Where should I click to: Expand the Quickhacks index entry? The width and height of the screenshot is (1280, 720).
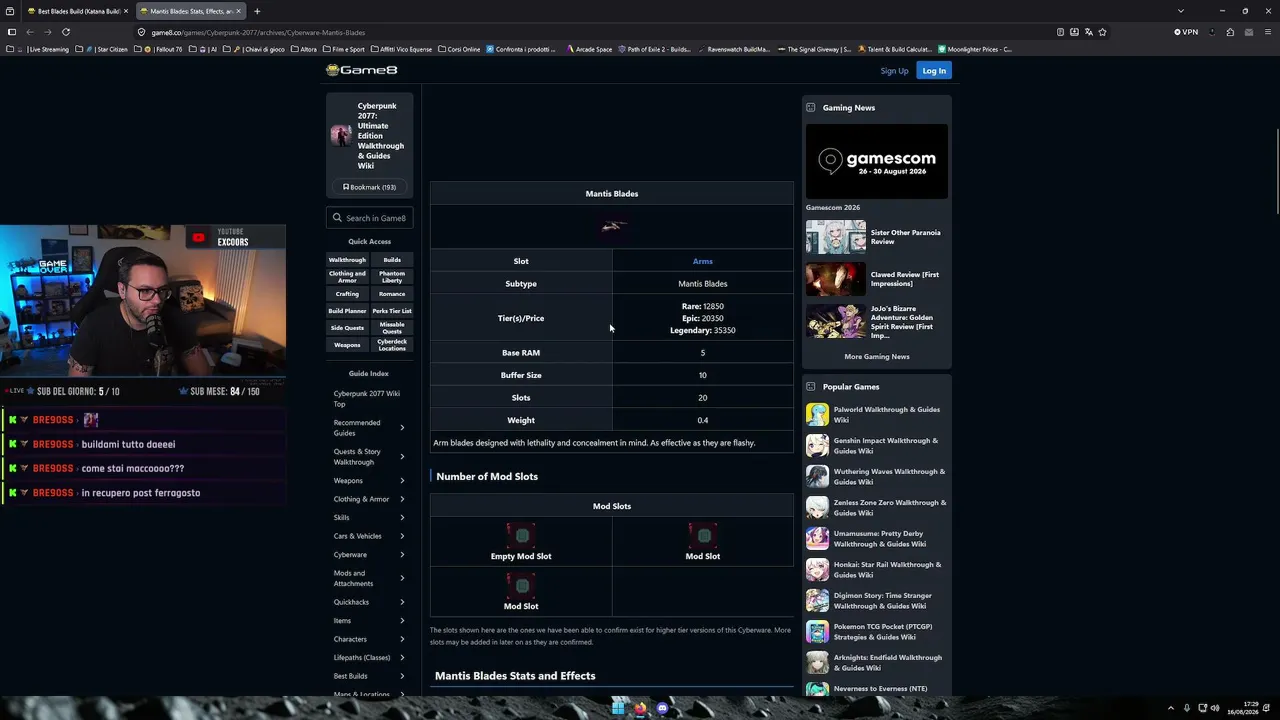[402, 602]
